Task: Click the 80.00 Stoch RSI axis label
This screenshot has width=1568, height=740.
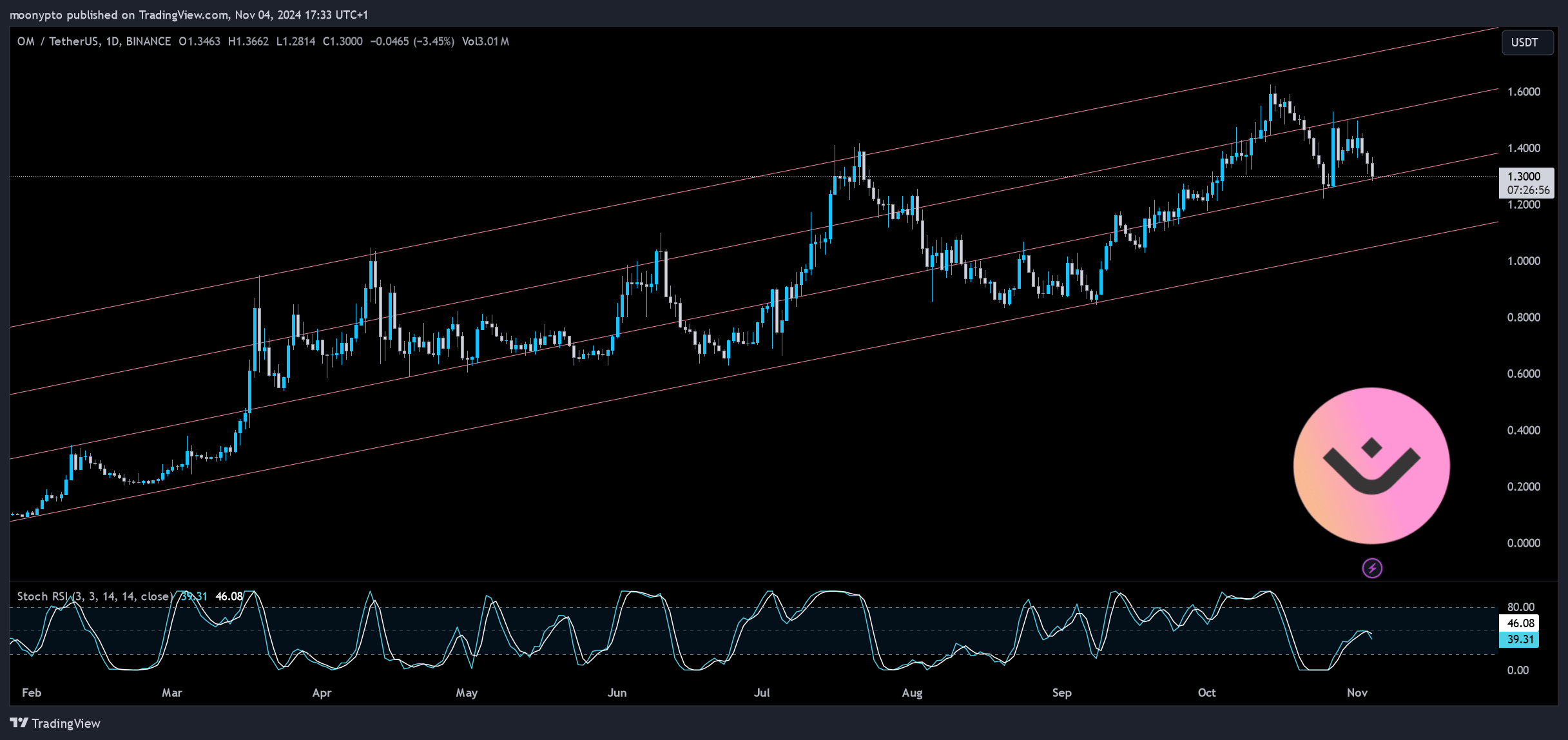Action: 1521,607
